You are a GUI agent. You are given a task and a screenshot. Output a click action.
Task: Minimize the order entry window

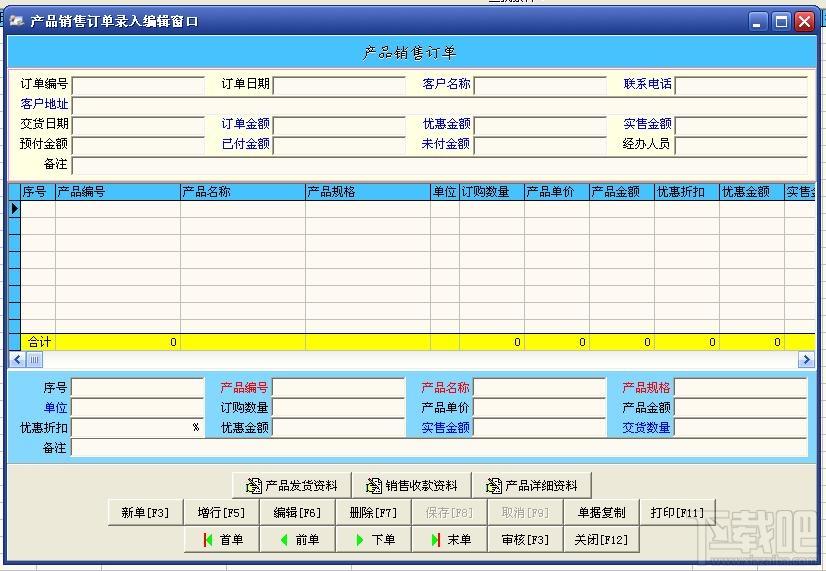[x=758, y=22]
